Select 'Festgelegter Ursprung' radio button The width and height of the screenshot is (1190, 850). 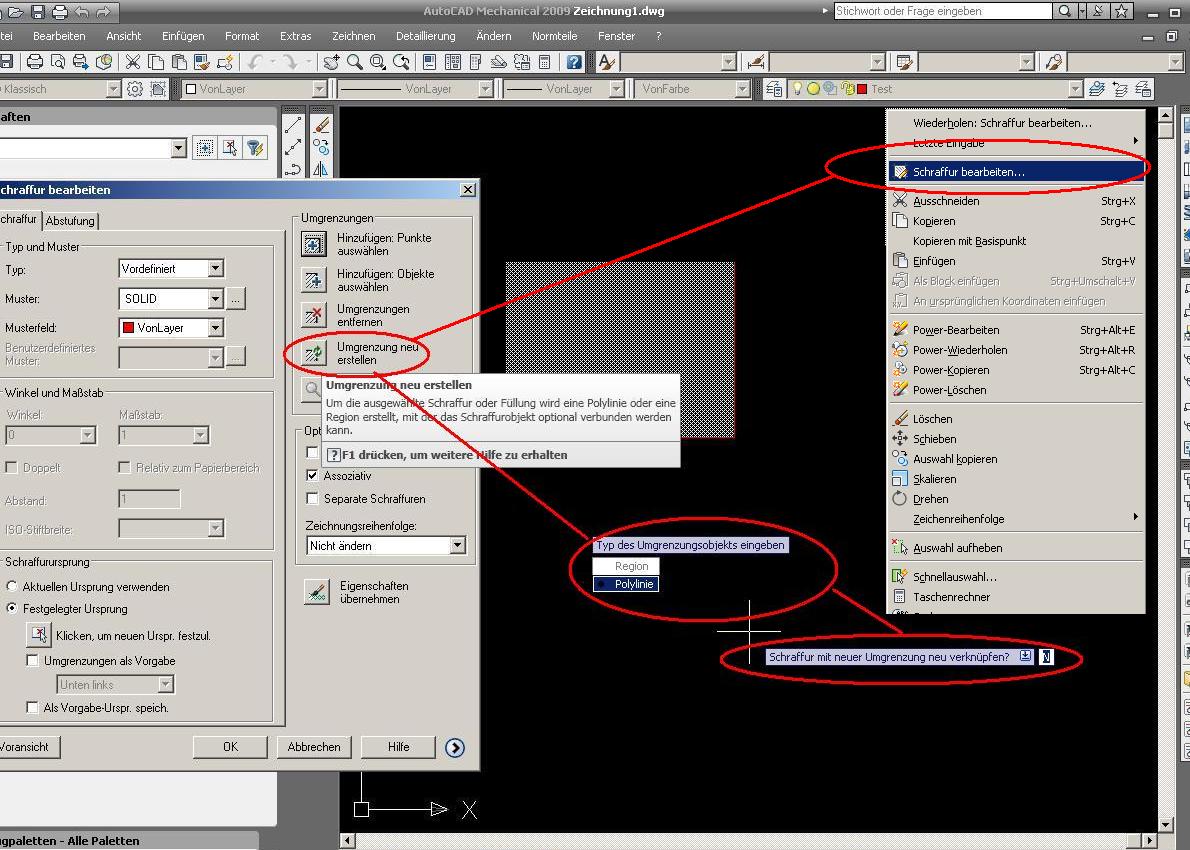[11, 608]
